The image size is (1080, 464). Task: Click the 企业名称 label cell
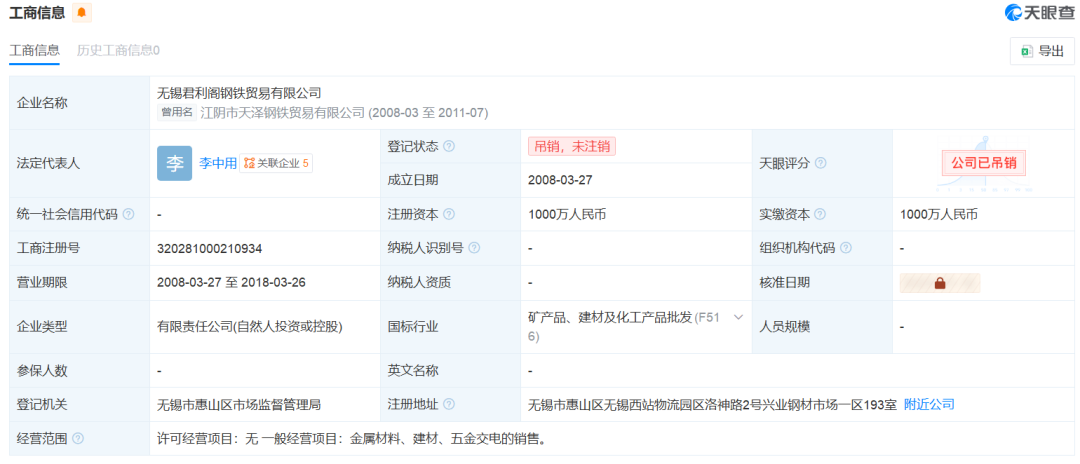[x=79, y=103]
